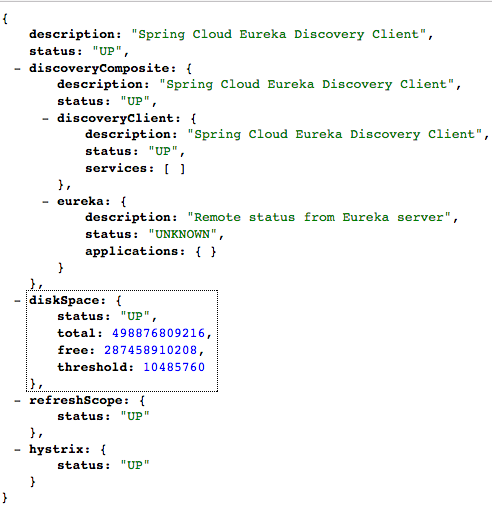Click the threshold key in diskSpace

point(92,367)
